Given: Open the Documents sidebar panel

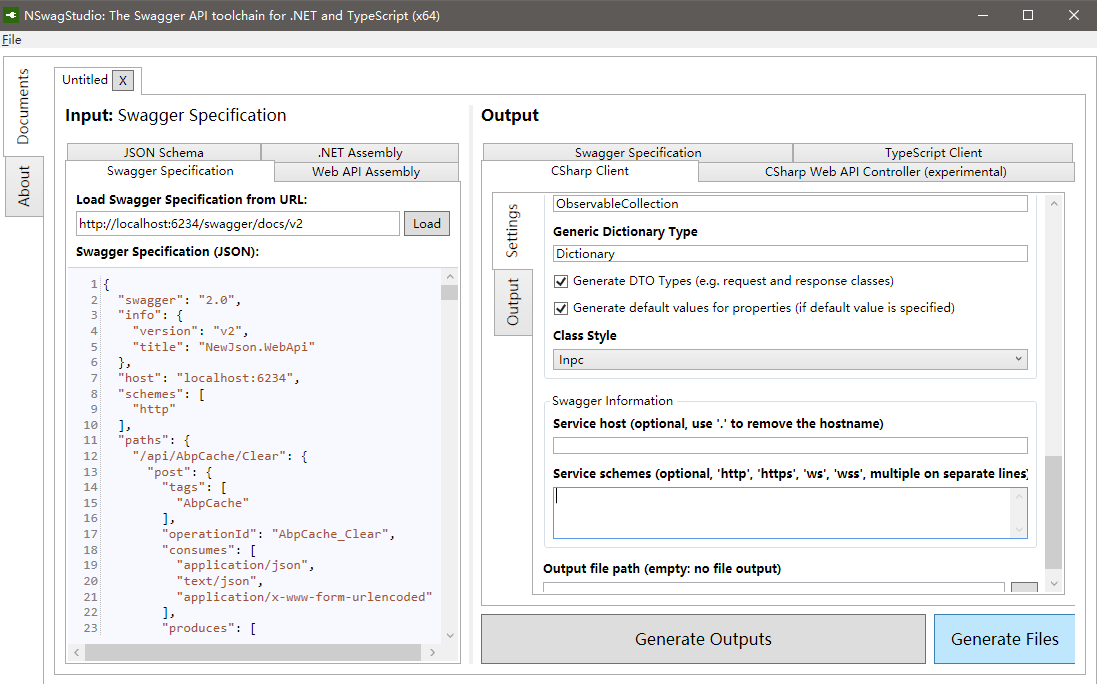Looking at the screenshot, I should (22, 106).
